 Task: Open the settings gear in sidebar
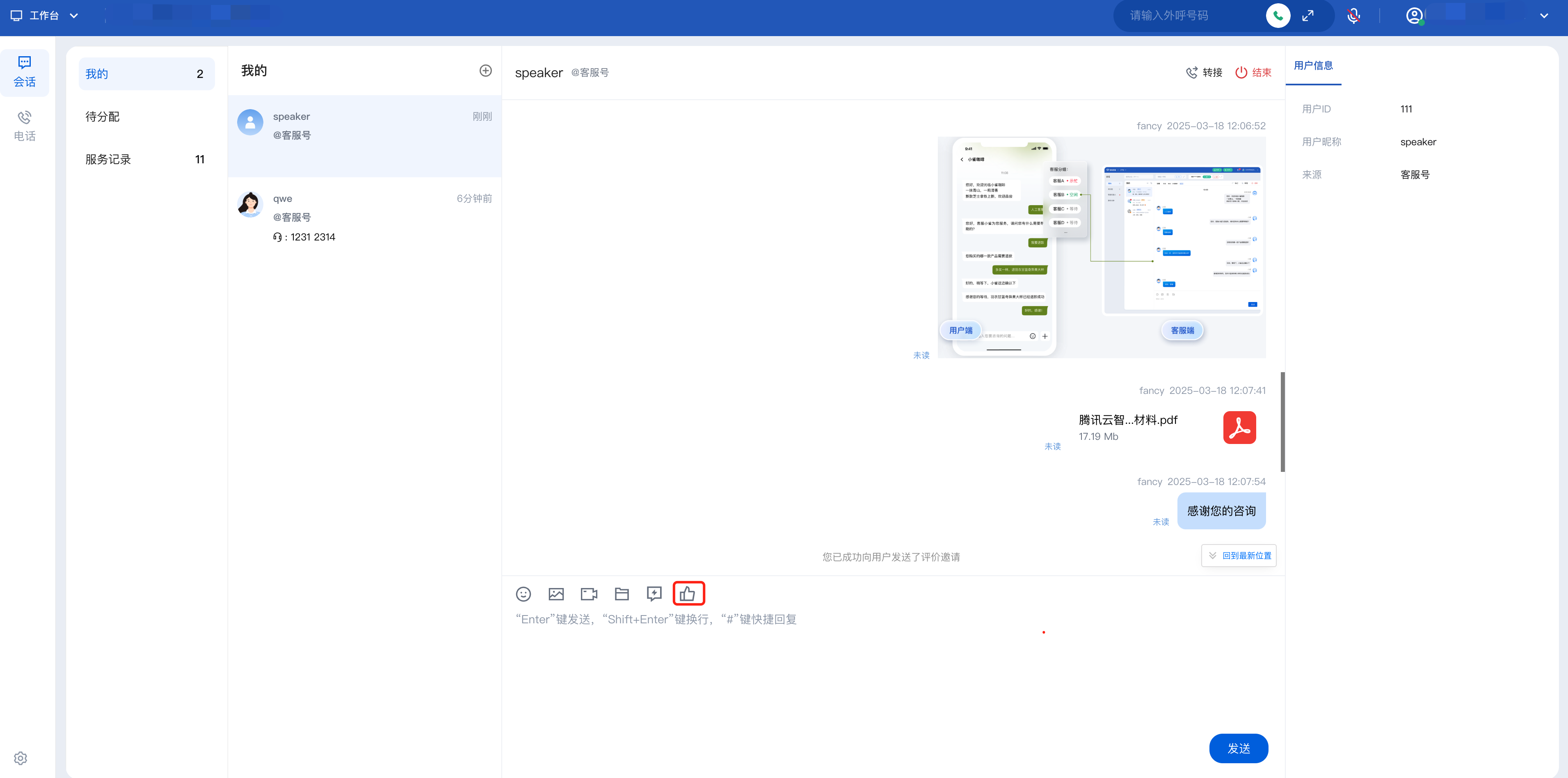[21, 758]
